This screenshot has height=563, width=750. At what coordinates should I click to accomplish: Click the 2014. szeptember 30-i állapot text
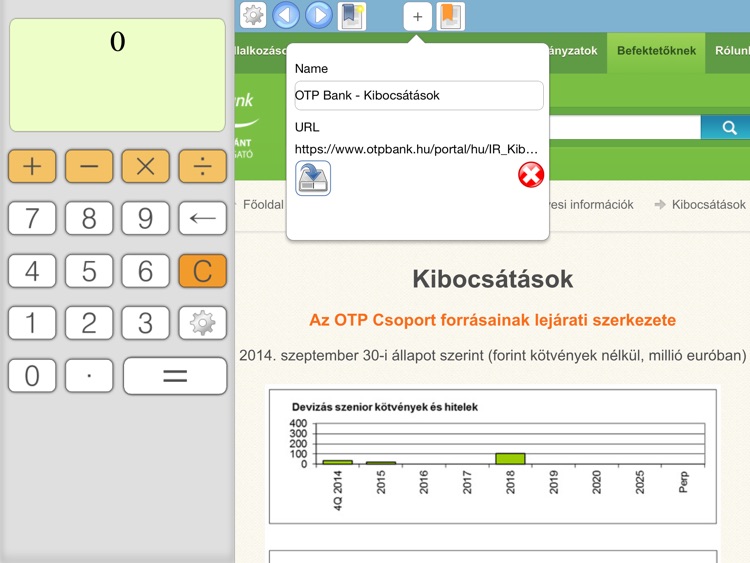[x=493, y=356]
